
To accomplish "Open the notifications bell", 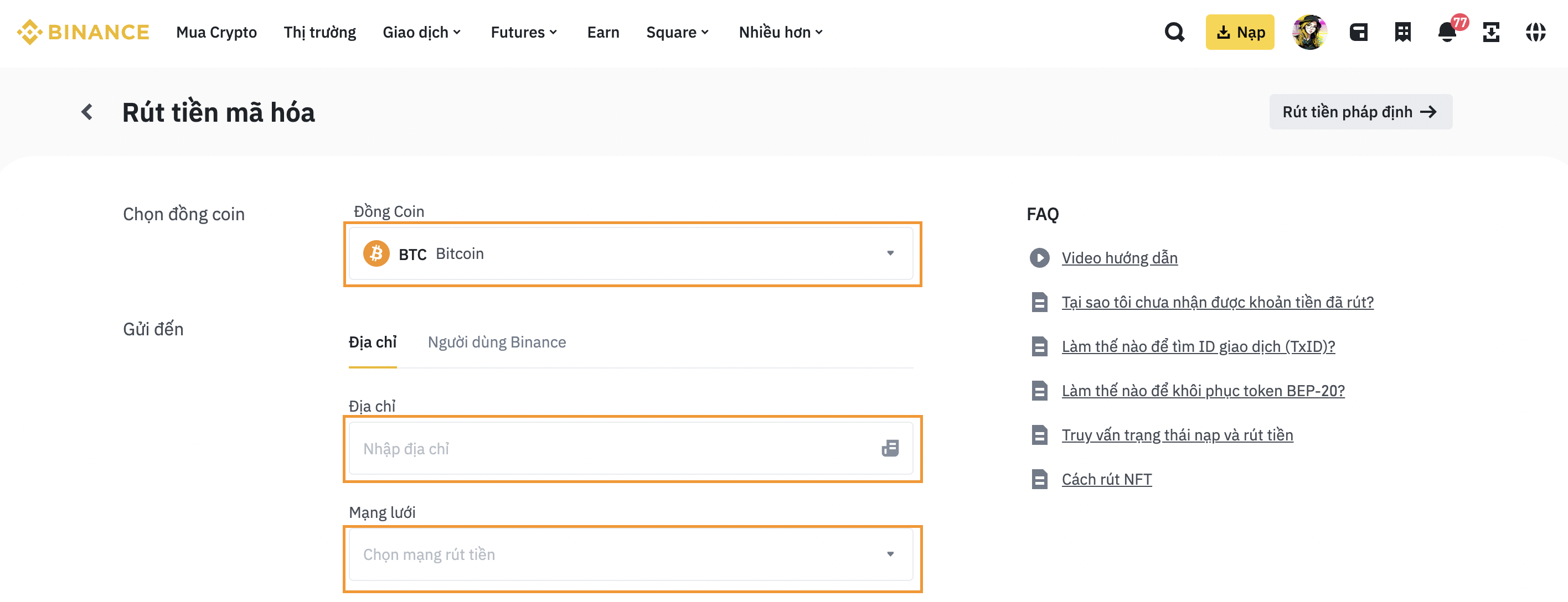I will (x=1447, y=32).
